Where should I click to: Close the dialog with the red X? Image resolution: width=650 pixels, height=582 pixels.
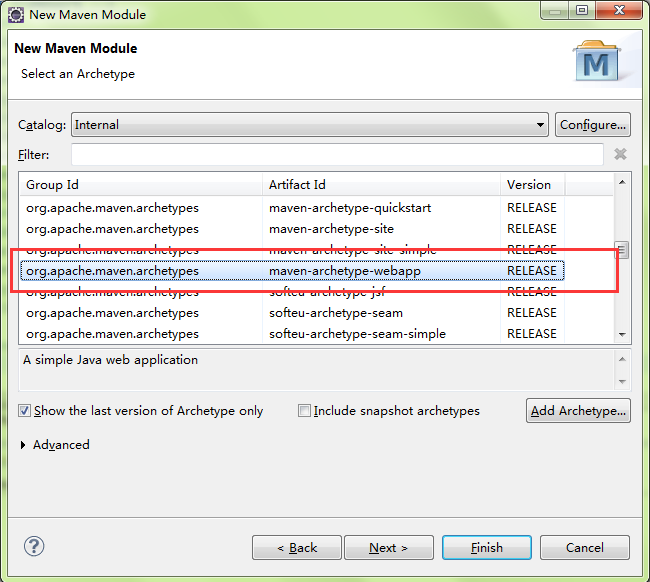619,11
